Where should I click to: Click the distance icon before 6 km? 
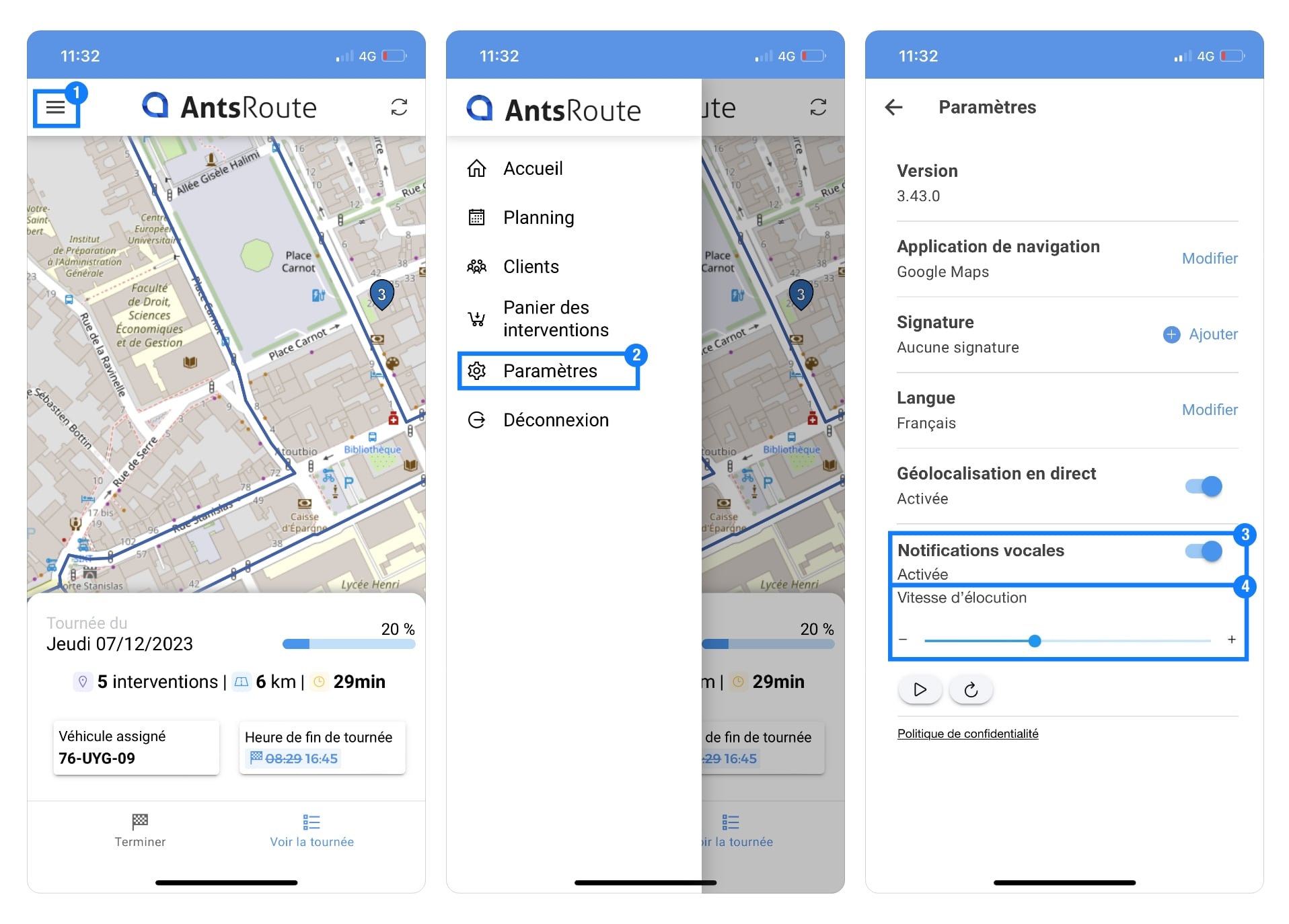point(241,682)
